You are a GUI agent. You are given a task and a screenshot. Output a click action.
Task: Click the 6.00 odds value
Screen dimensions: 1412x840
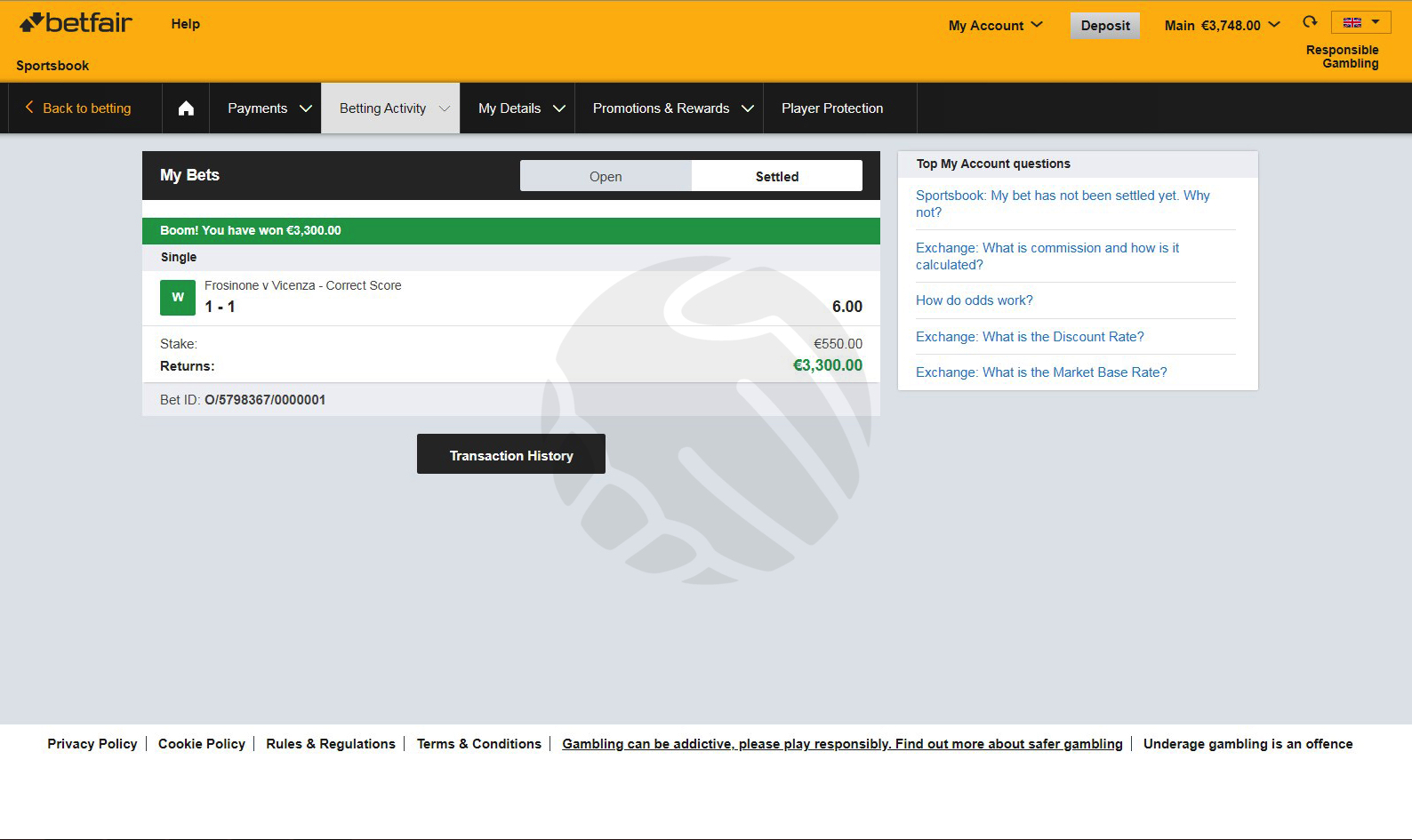click(847, 307)
